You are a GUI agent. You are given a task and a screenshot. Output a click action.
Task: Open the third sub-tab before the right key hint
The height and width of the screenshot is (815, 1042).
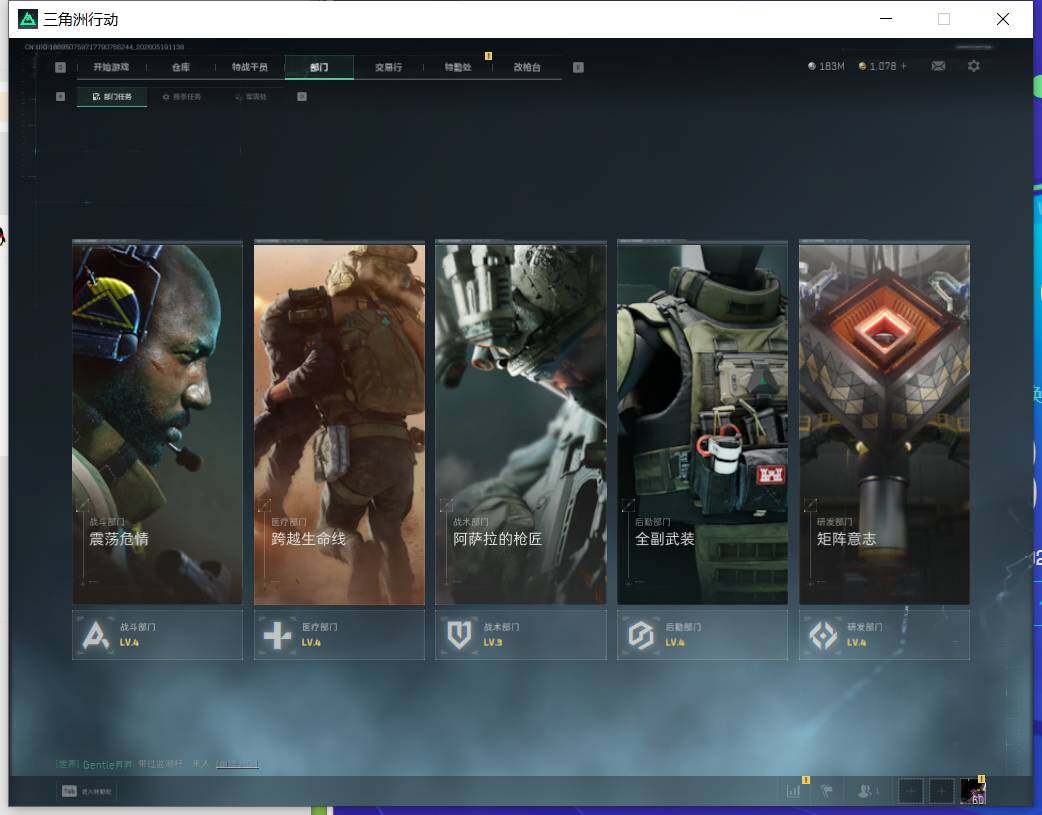tap(251, 96)
